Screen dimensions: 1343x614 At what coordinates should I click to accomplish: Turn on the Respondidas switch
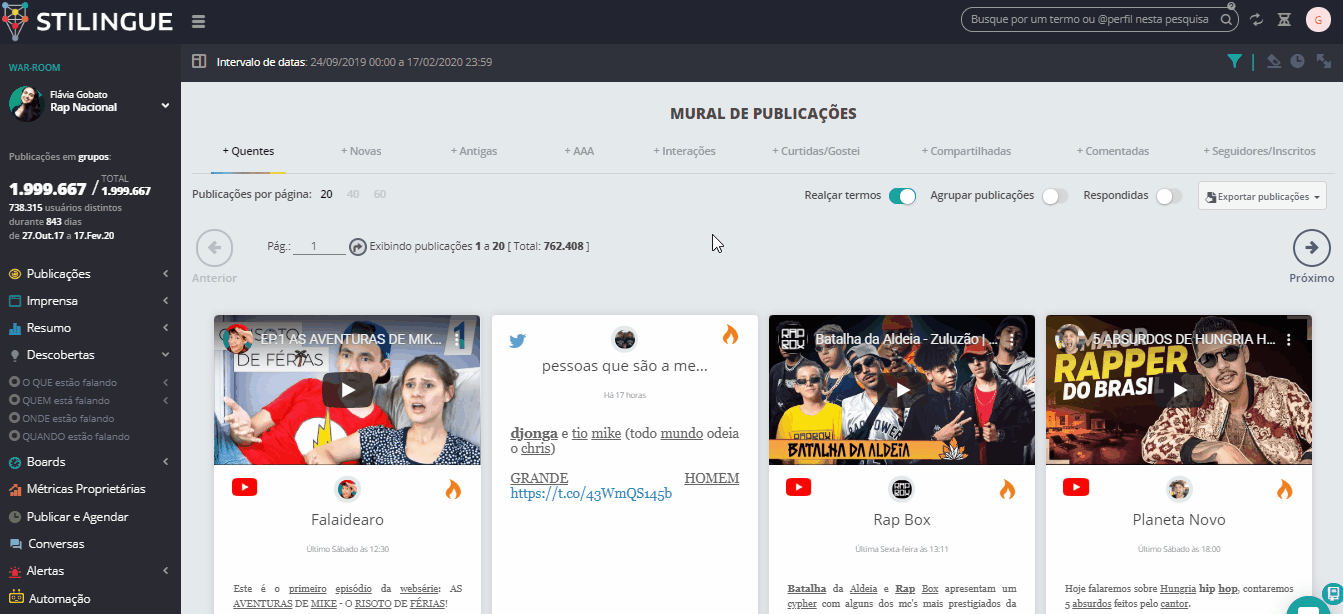(1169, 196)
